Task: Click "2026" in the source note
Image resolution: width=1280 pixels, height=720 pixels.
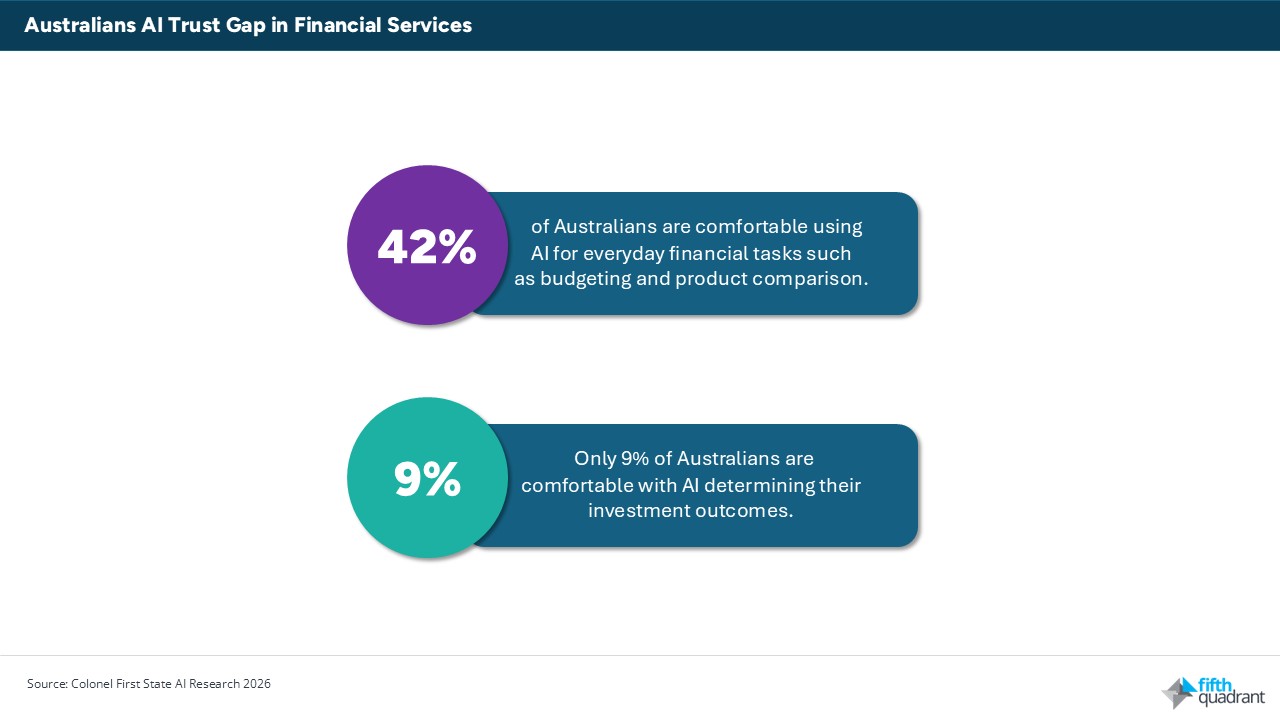Action: (x=257, y=684)
